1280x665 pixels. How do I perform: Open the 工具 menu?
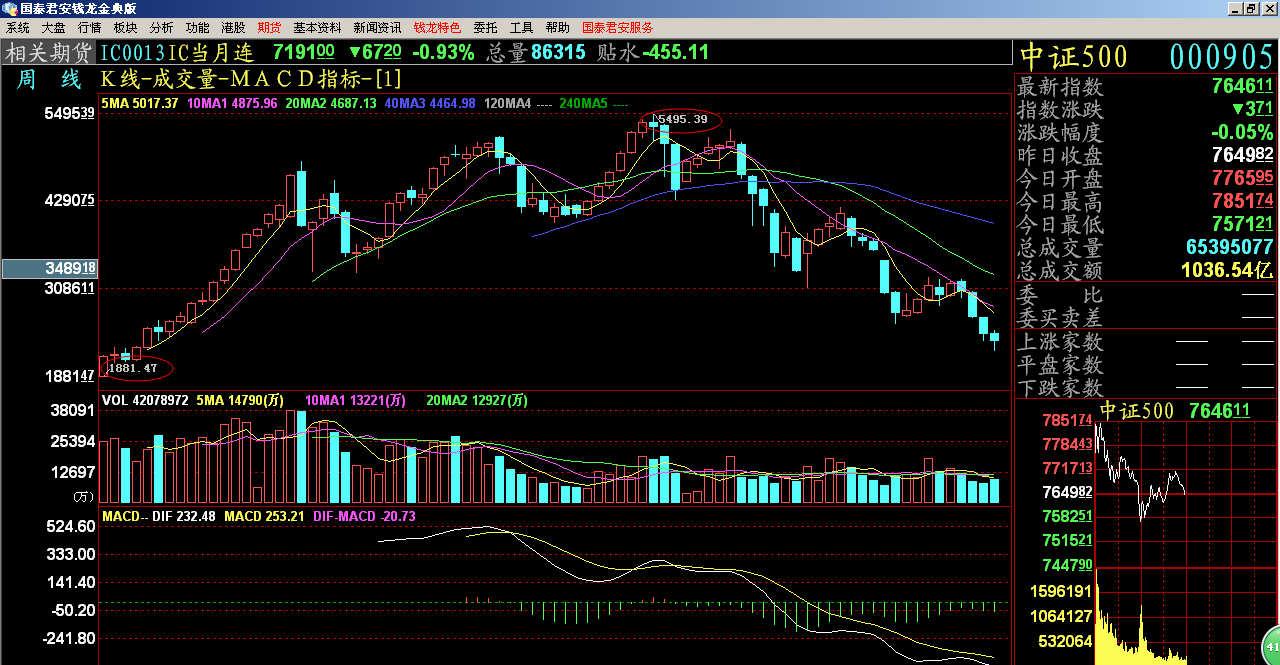521,28
